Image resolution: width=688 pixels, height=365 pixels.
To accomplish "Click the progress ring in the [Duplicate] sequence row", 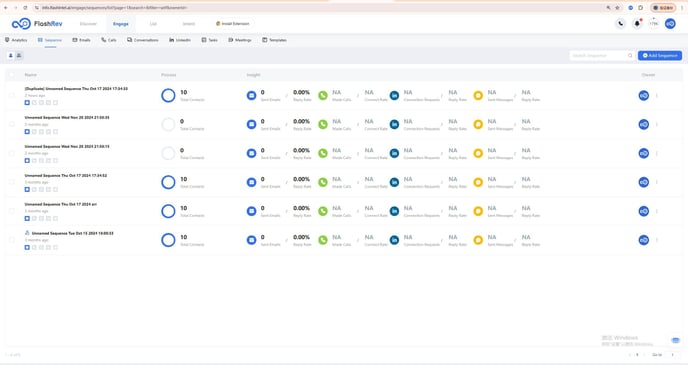I will coord(168,95).
